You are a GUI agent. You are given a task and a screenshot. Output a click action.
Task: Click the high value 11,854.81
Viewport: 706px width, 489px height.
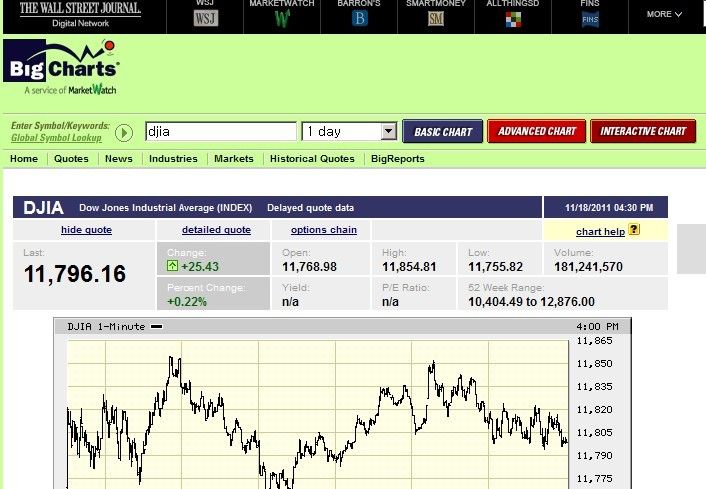click(x=409, y=267)
